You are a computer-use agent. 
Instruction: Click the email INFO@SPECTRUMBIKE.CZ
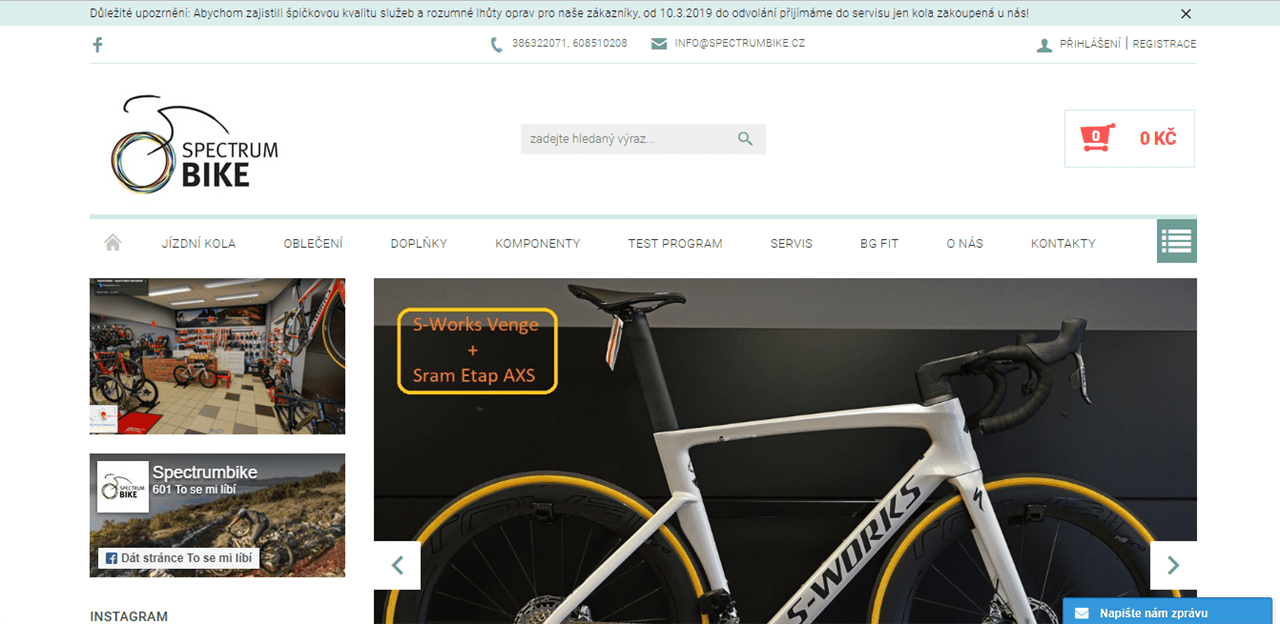point(740,44)
